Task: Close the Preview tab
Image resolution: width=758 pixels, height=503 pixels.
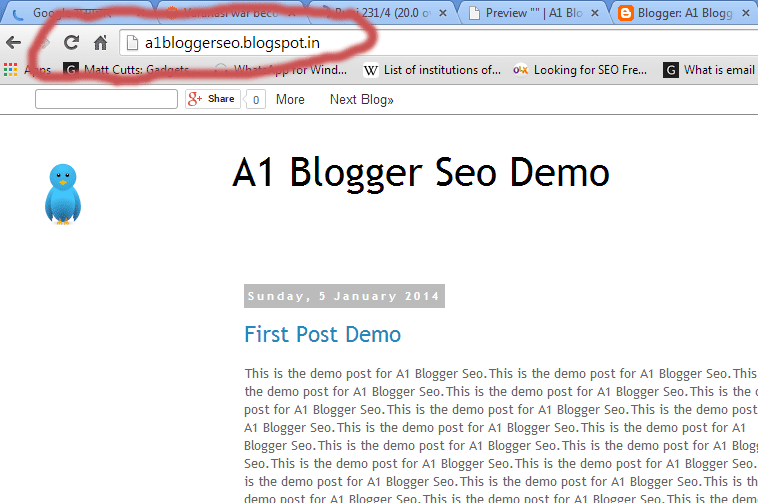Action: pyautogui.click(x=596, y=13)
